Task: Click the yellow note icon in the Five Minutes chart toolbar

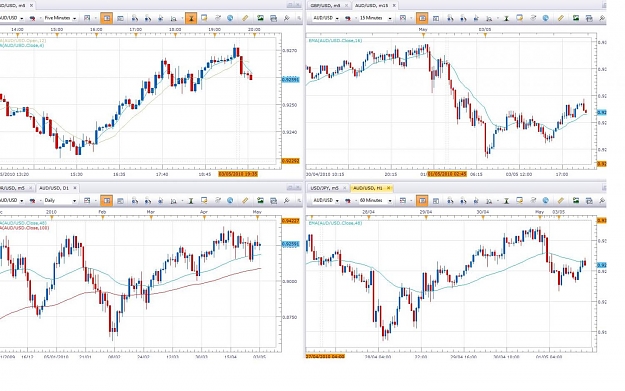Action: (204, 18)
